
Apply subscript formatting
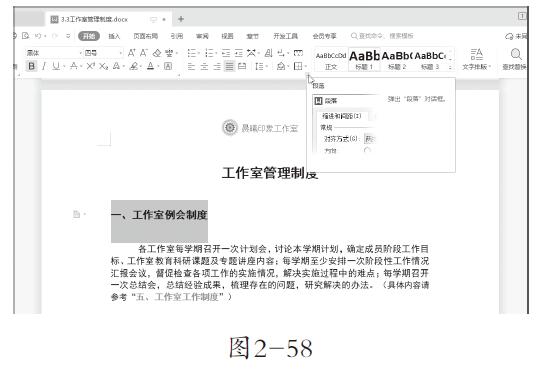(104, 66)
